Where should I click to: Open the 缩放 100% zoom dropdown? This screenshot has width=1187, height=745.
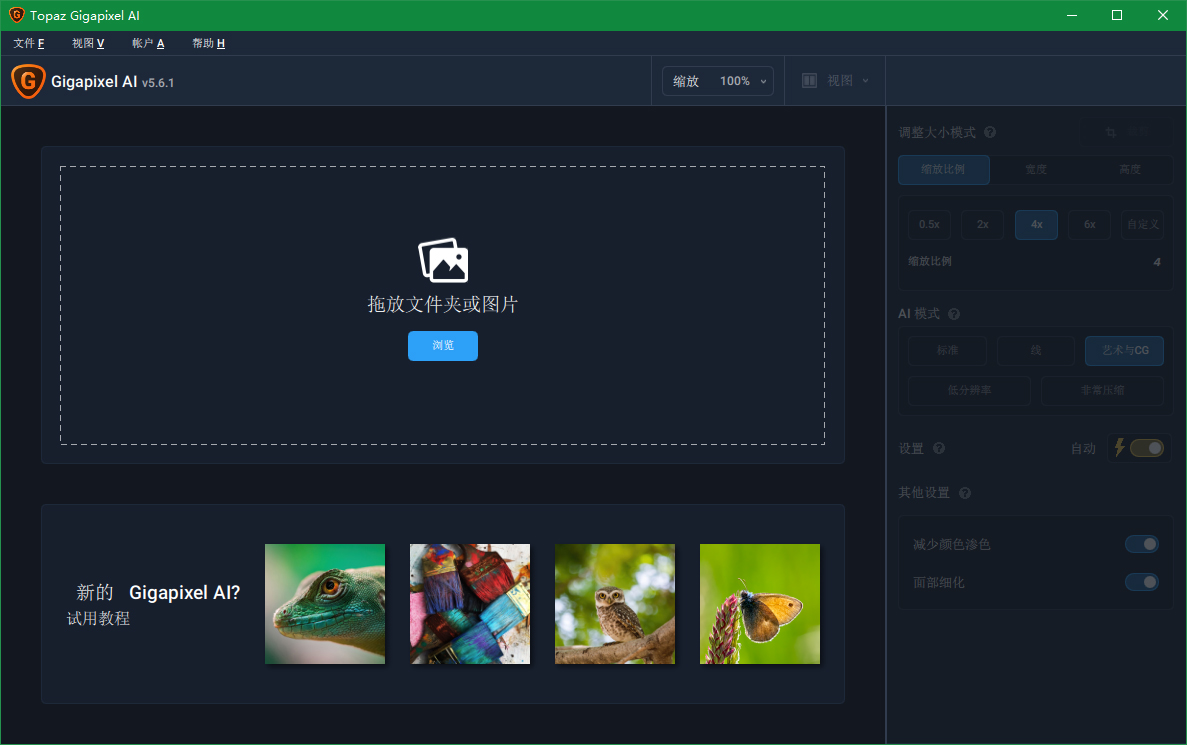pos(718,81)
